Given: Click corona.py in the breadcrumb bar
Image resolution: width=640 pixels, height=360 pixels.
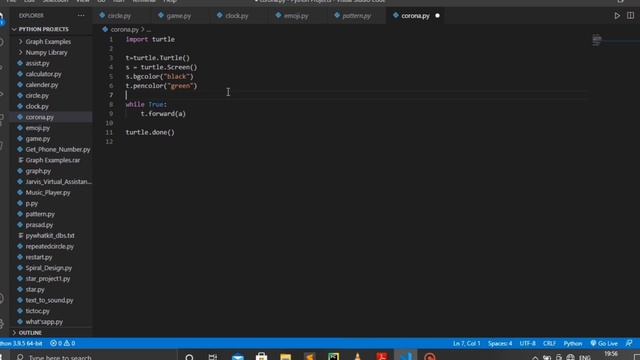Looking at the screenshot, I should tap(124, 29).
